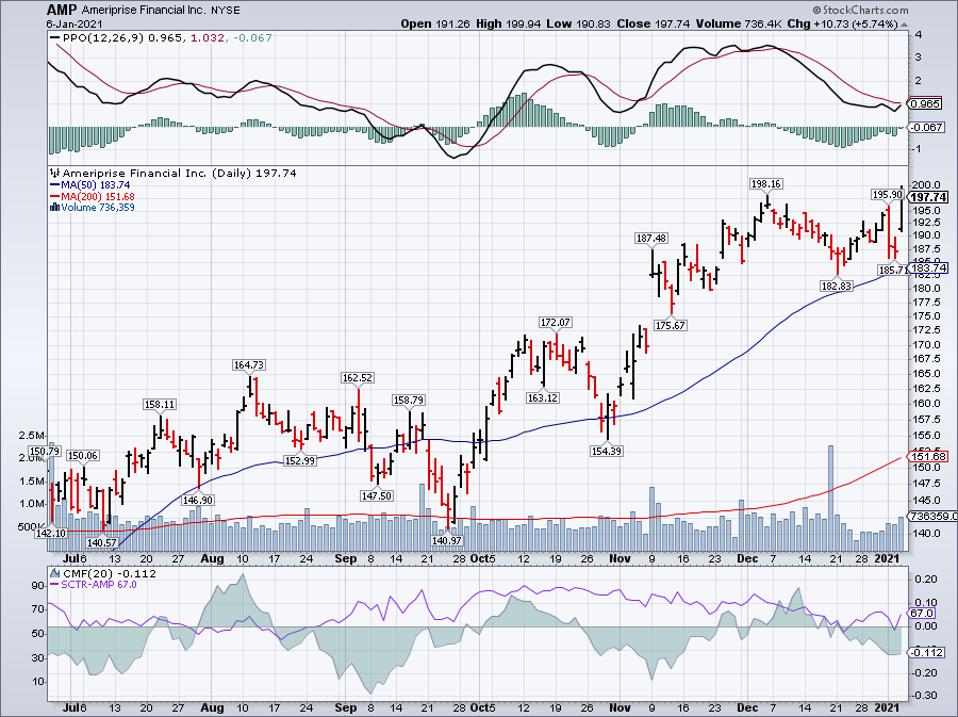Image resolution: width=958 pixels, height=717 pixels.
Task: Click the CMF(20) -0.112 legend
Action: [109, 574]
